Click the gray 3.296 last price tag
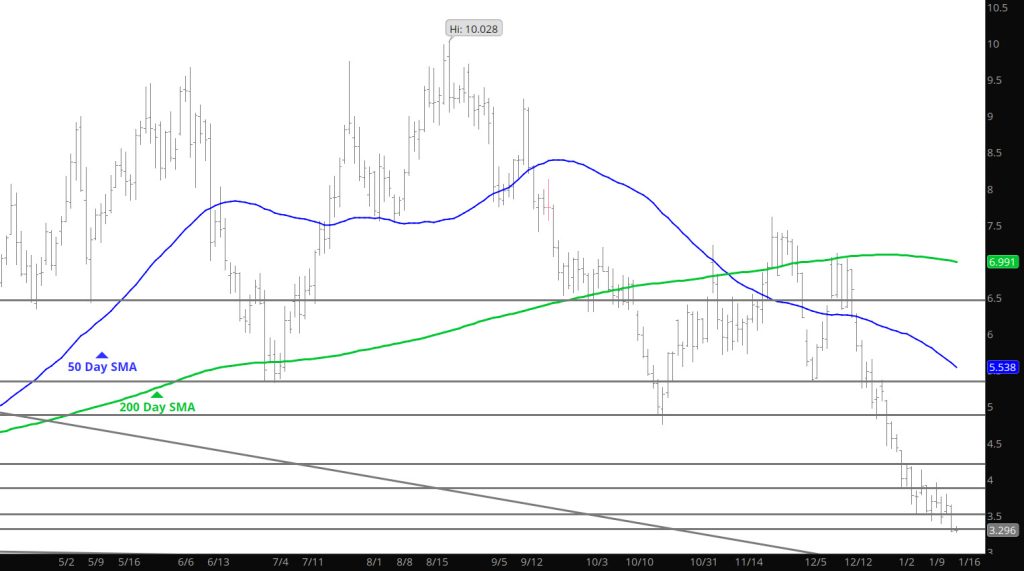Image resolution: width=1024 pixels, height=571 pixels. (x=1002, y=530)
